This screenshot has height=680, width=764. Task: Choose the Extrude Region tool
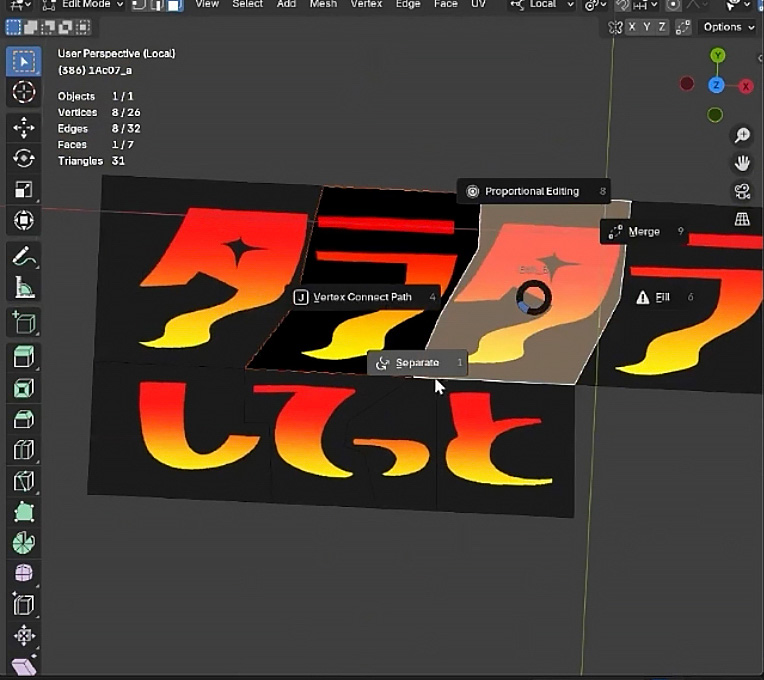click(24, 356)
